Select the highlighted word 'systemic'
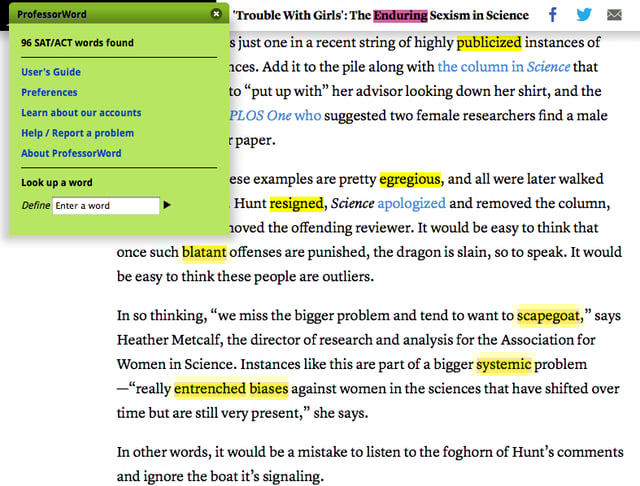The image size is (640, 486). click(504, 364)
